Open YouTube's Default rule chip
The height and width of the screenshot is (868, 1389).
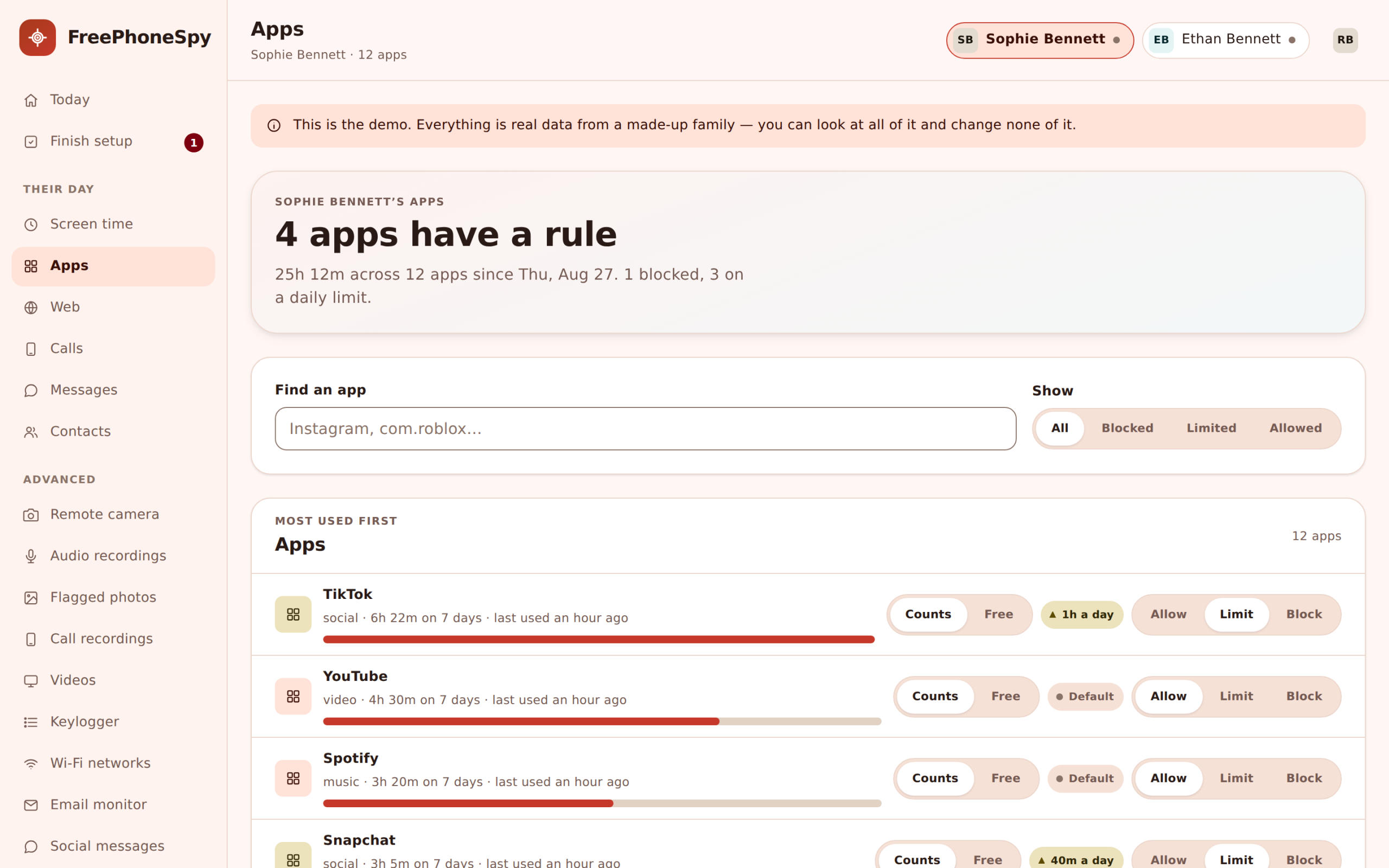coord(1085,697)
